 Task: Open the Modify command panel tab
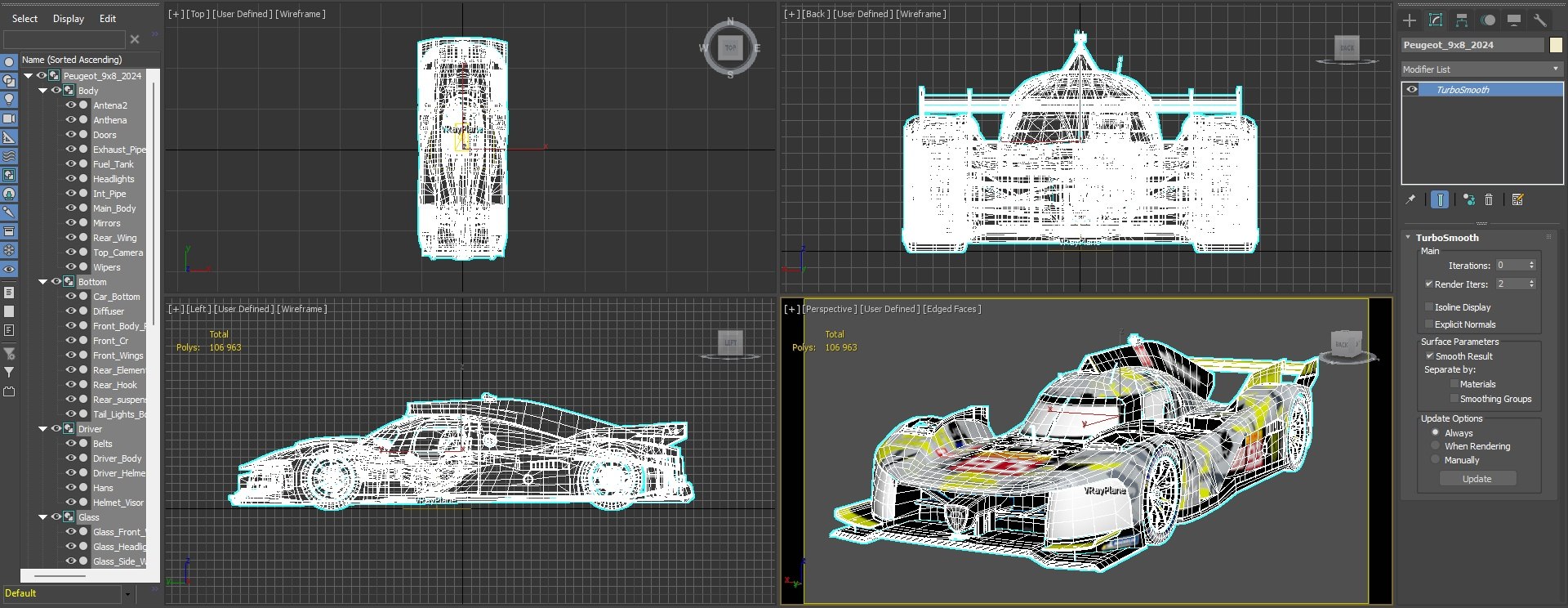point(1436,20)
